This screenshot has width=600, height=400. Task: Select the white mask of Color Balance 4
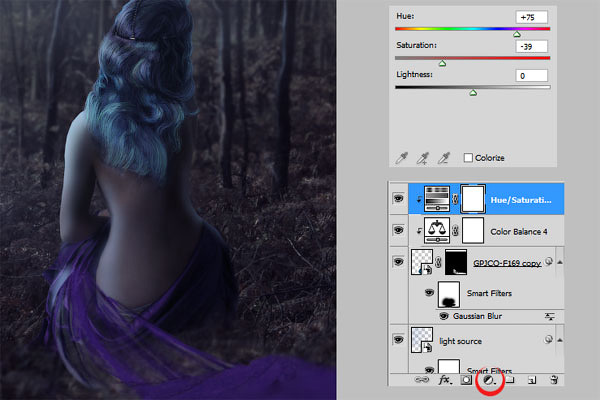point(473,231)
